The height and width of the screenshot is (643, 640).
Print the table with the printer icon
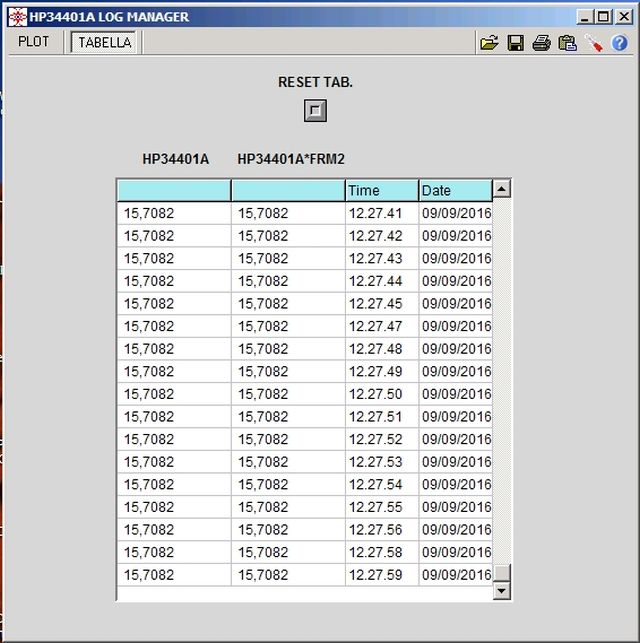tap(541, 43)
